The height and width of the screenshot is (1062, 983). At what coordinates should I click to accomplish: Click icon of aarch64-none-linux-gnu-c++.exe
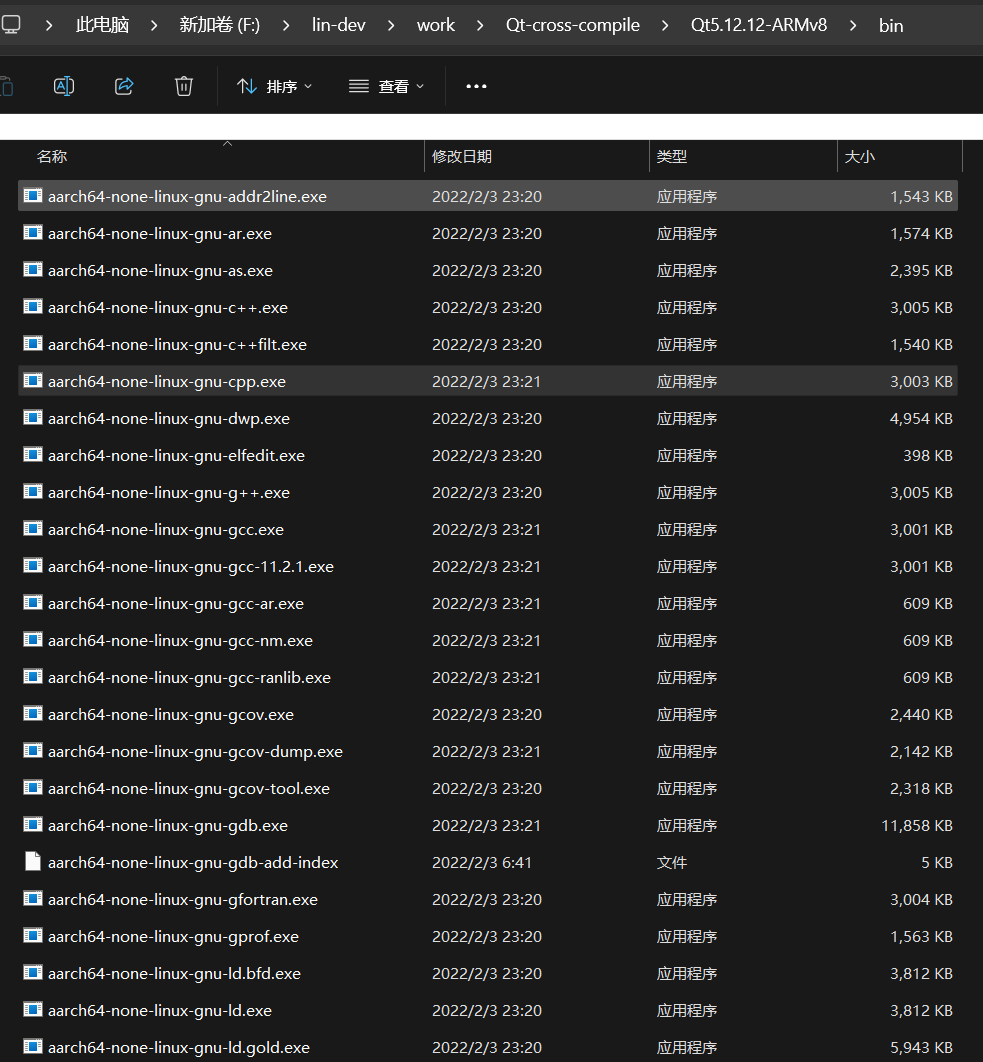[x=33, y=307]
